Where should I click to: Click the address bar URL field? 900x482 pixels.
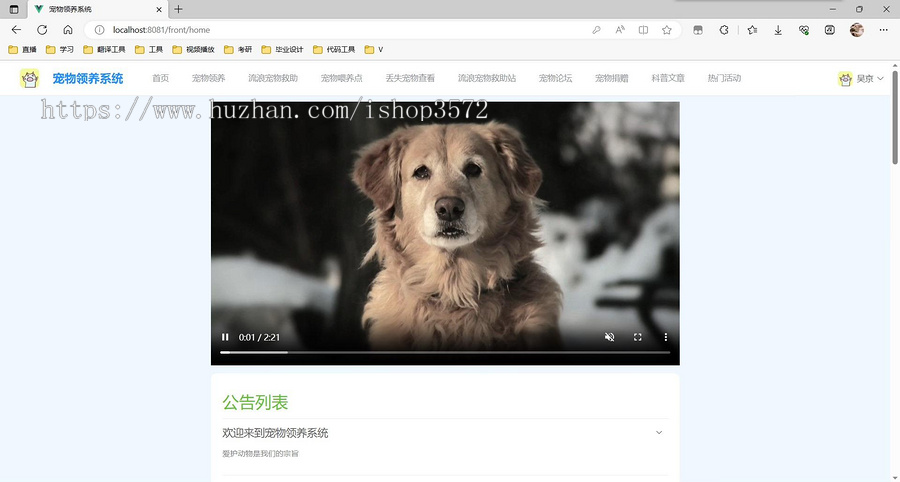[344, 30]
